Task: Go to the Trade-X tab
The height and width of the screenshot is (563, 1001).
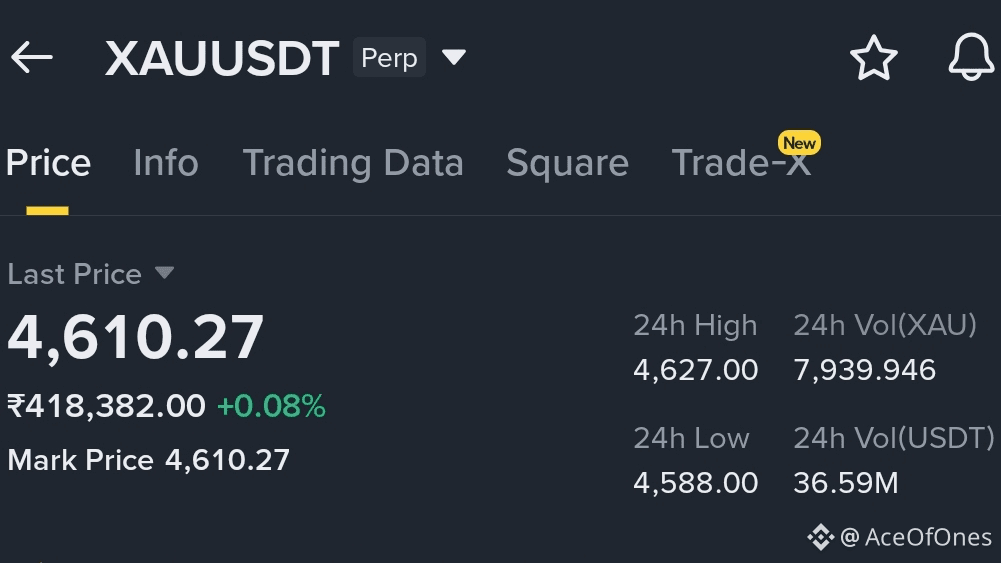Action: (x=740, y=165)
